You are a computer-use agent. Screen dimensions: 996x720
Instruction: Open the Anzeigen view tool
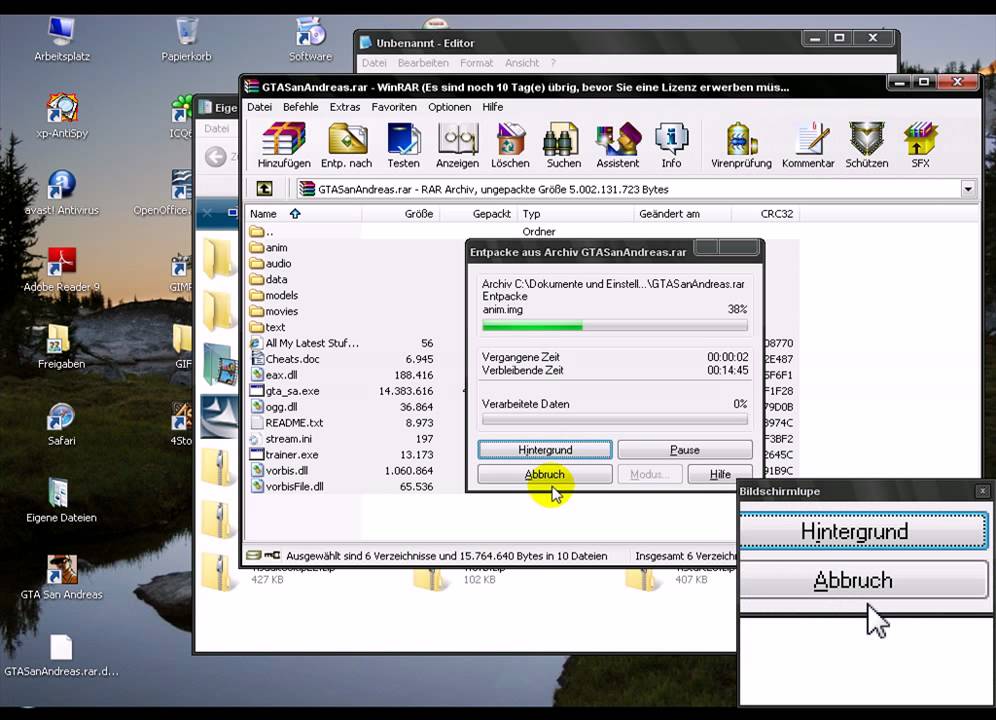457,145
